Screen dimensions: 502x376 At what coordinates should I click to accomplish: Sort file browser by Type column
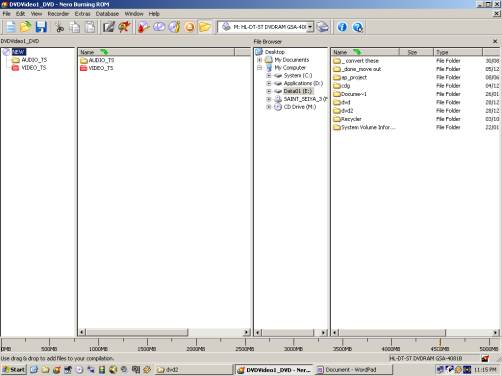coord(458,52)
